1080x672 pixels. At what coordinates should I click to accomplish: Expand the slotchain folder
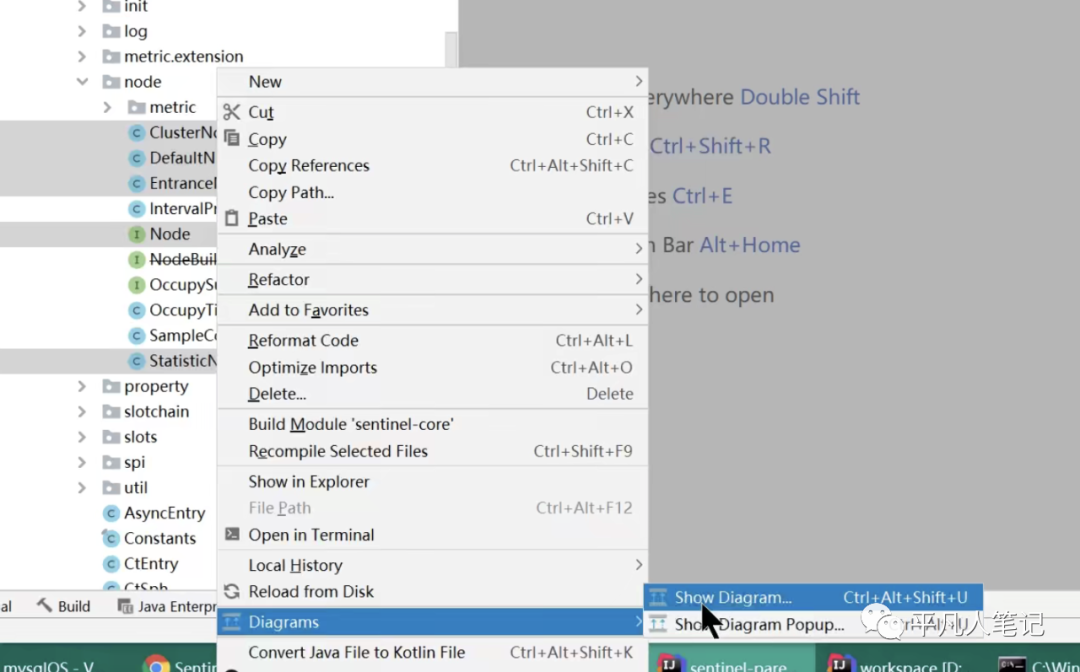click(82, 412)
